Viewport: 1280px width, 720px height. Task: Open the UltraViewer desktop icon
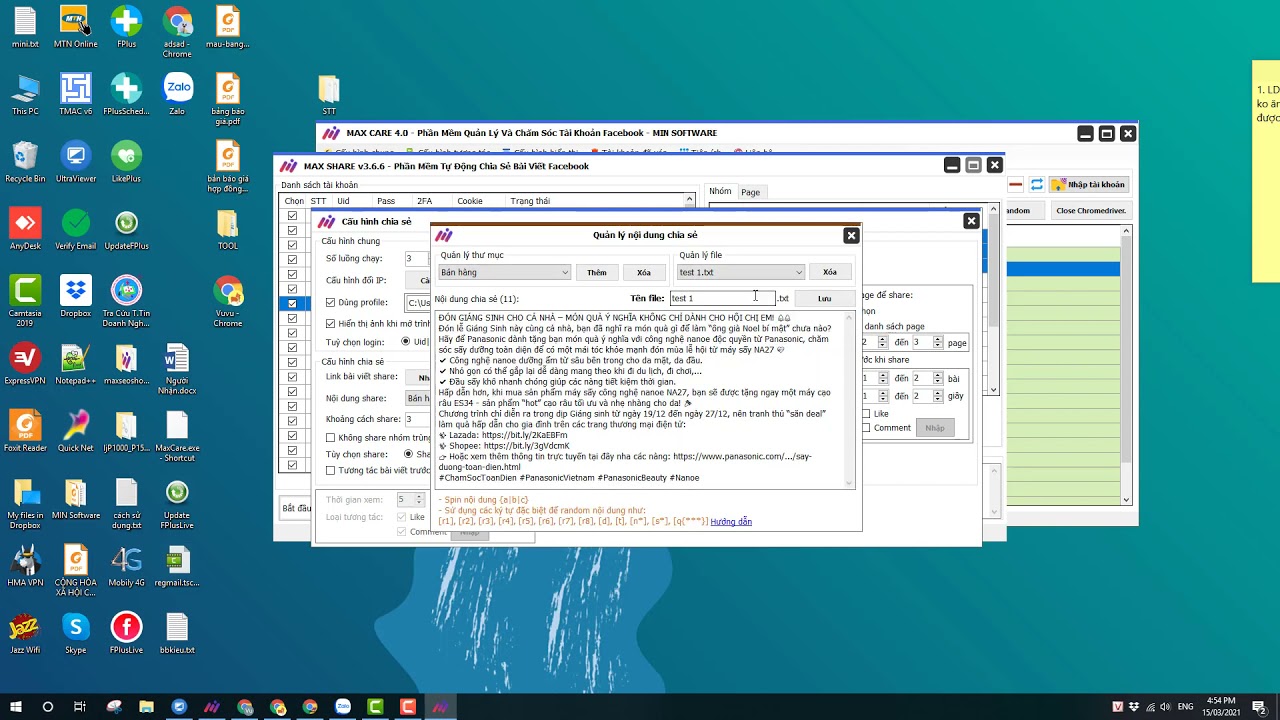[75, 160]
